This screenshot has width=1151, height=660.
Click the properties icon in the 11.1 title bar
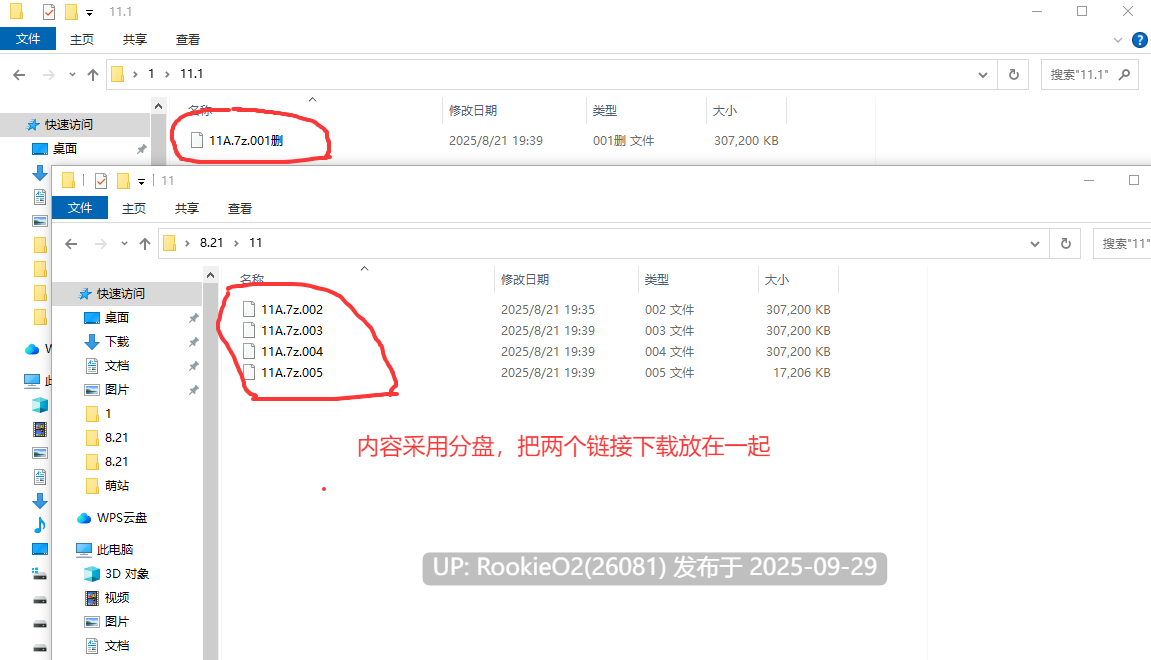48,12
